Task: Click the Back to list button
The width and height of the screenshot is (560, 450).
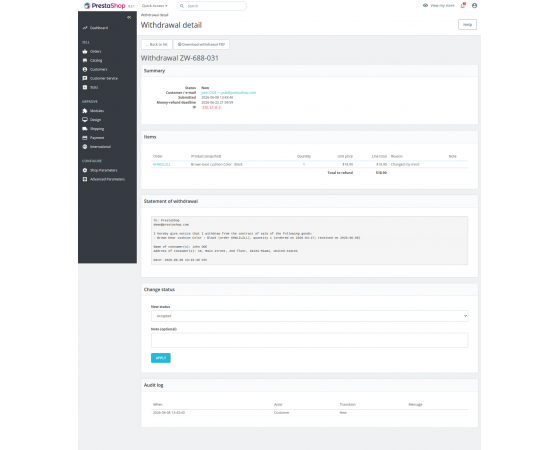Action: tap(157, 44)
